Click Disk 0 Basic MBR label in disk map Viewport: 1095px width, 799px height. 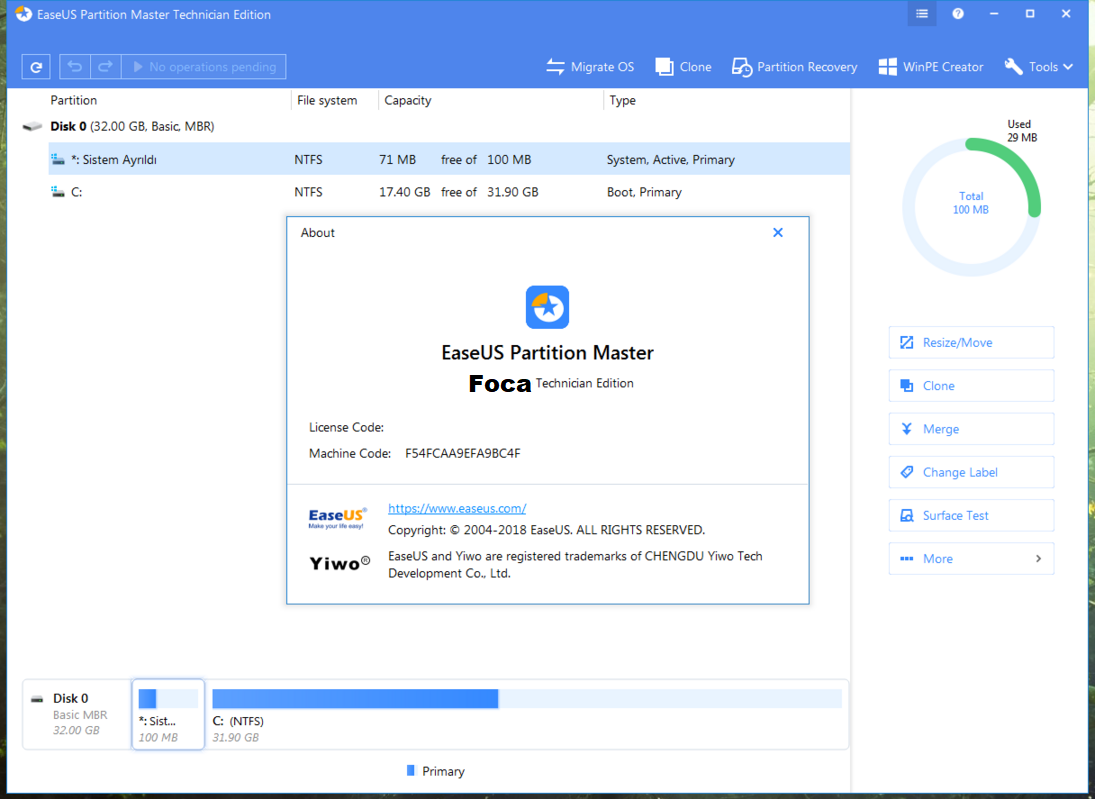point(77,714)
